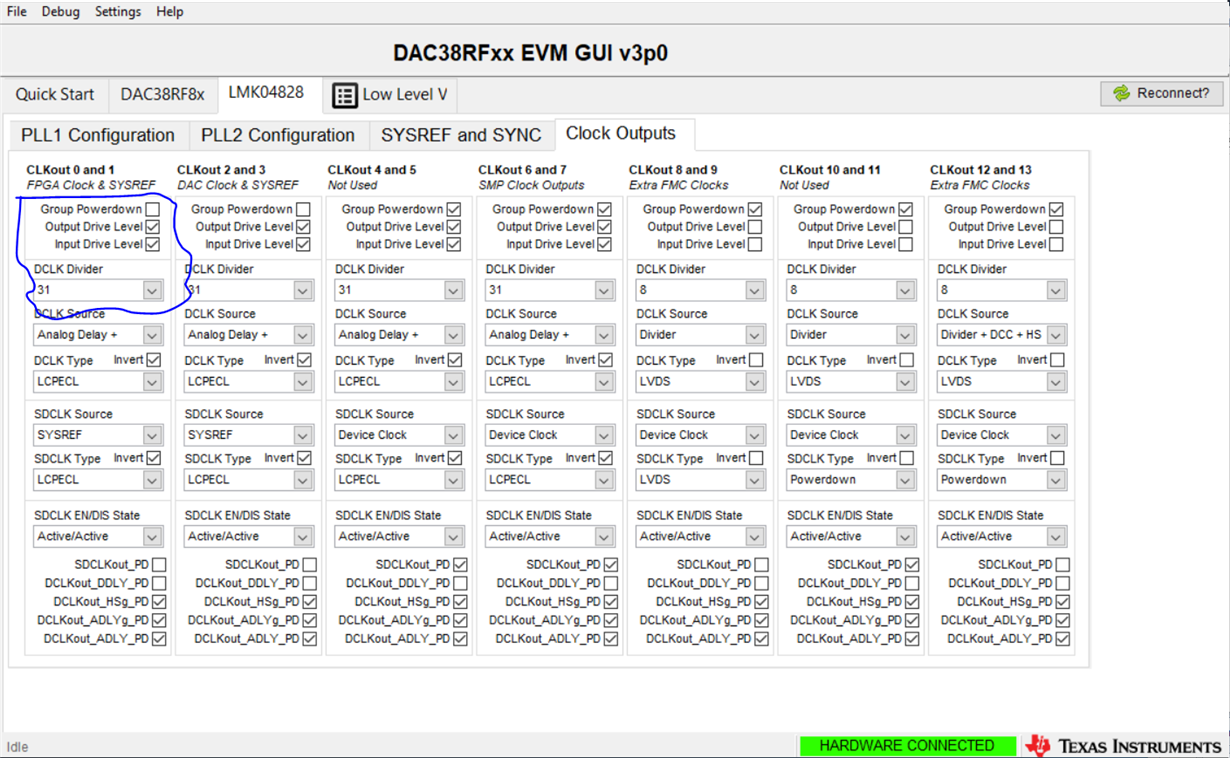Click the Reconnect button icon
Viewport: 1230px width, 758px height.
point(1121,93)
